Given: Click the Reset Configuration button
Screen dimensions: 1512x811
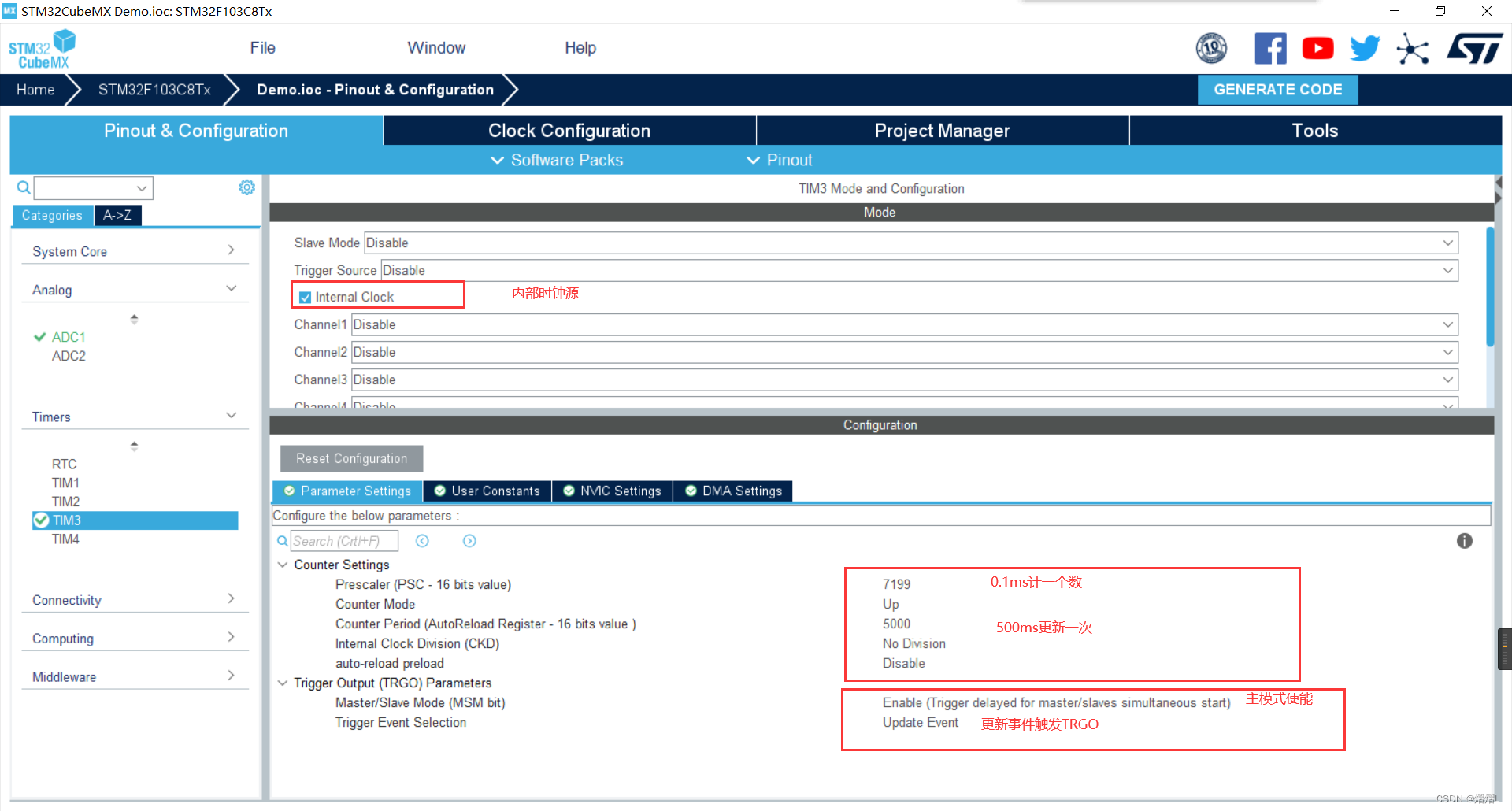Looking at the screenshot, I should [x=351, y=458].
